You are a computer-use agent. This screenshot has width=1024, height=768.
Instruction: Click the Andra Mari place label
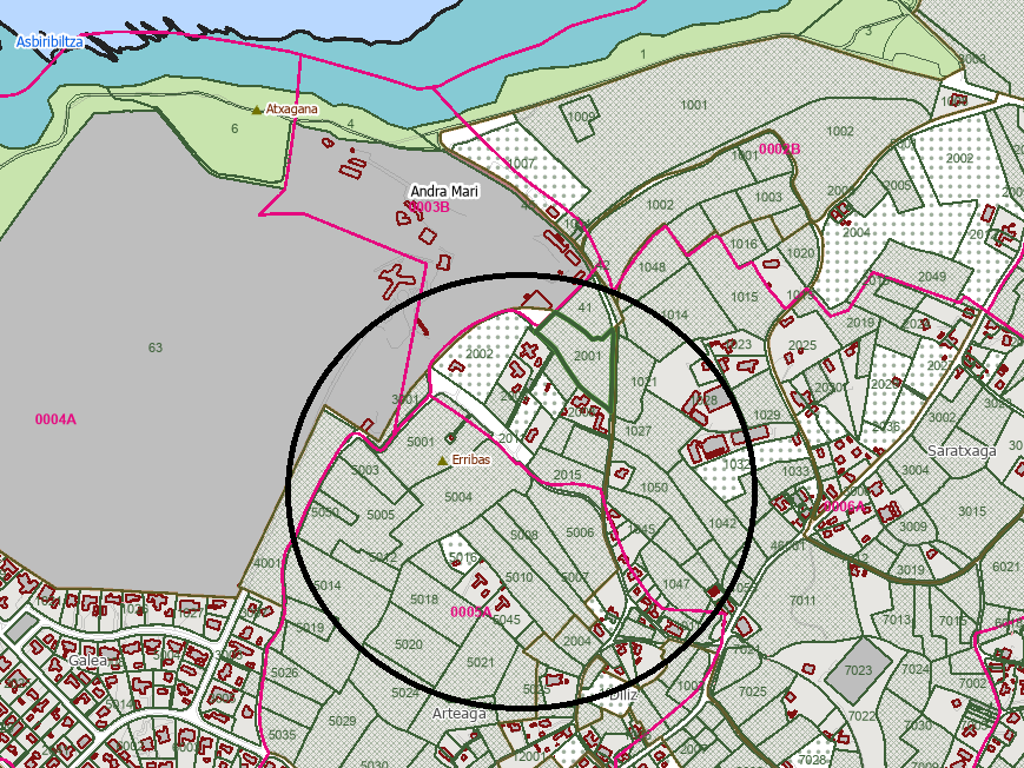click(444, 190)
